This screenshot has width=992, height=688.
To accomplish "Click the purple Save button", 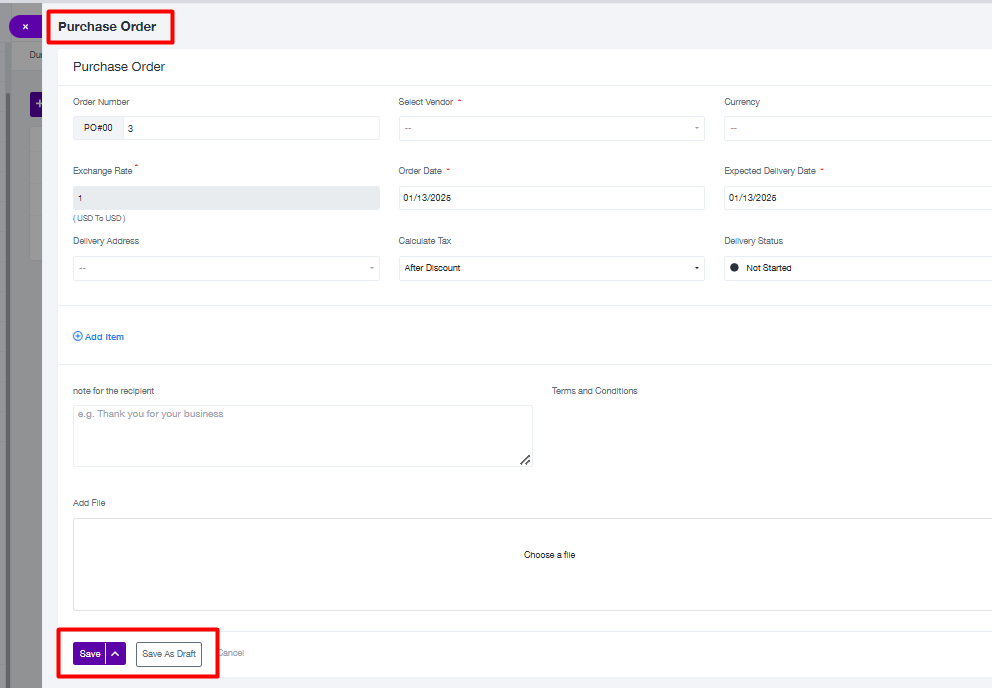I will tap(89, 654).
